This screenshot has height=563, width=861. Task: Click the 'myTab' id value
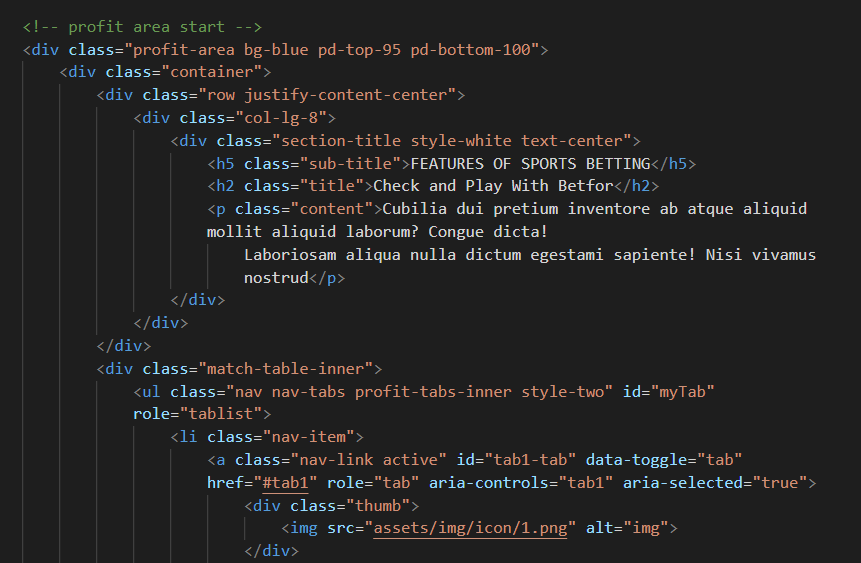point(683,392)
